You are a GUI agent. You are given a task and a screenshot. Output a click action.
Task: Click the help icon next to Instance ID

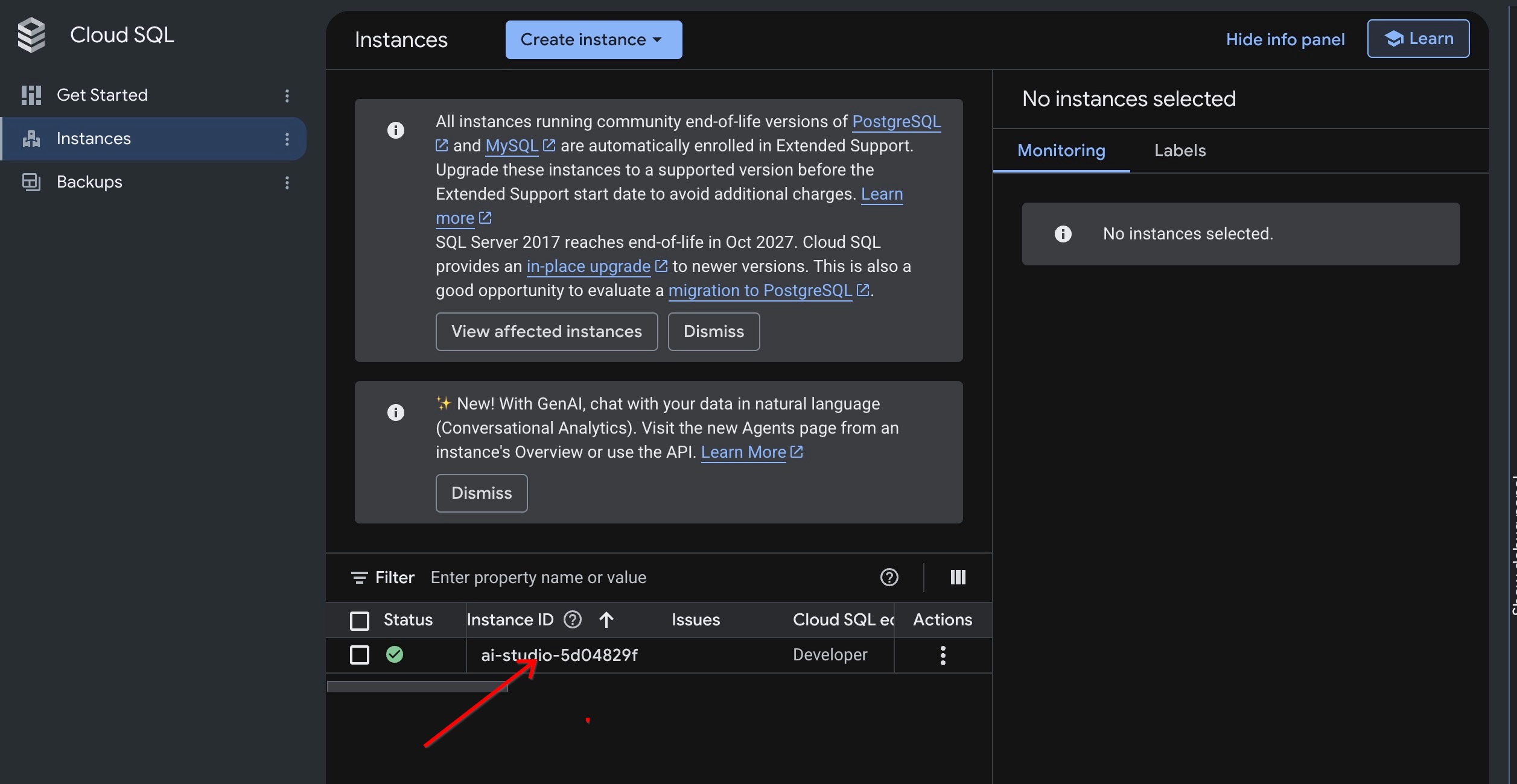click(x=573, y=619)
